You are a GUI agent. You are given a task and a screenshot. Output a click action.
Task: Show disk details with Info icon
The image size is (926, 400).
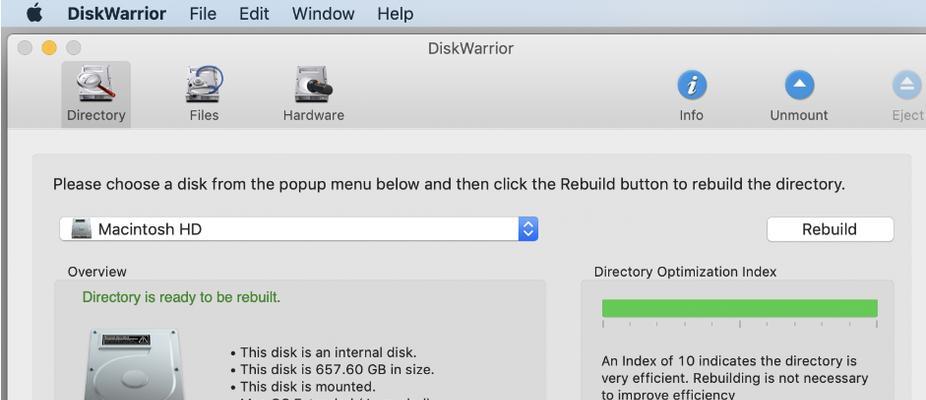pos(692,85)
